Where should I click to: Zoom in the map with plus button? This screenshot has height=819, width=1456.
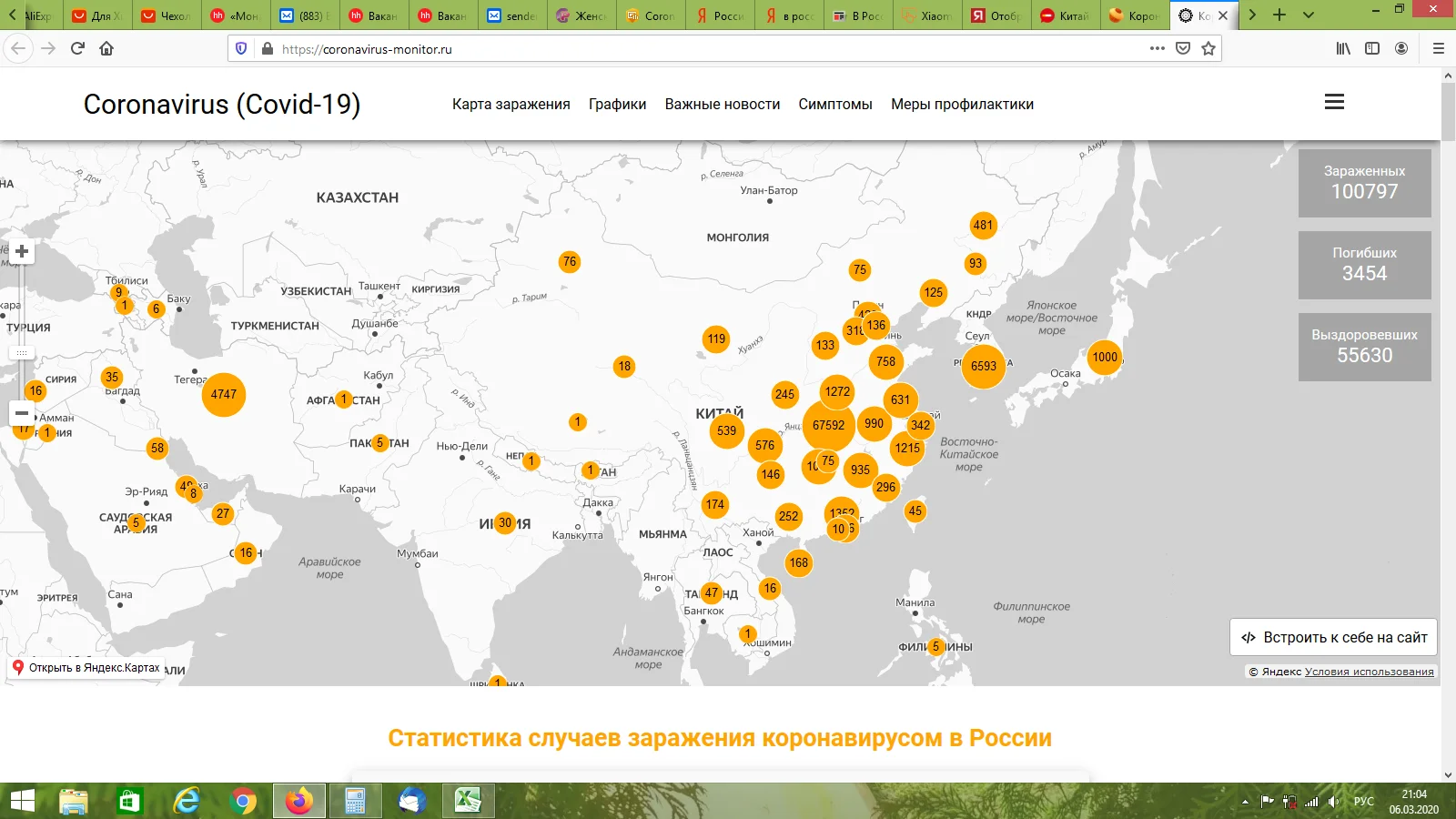pos(22,252)
